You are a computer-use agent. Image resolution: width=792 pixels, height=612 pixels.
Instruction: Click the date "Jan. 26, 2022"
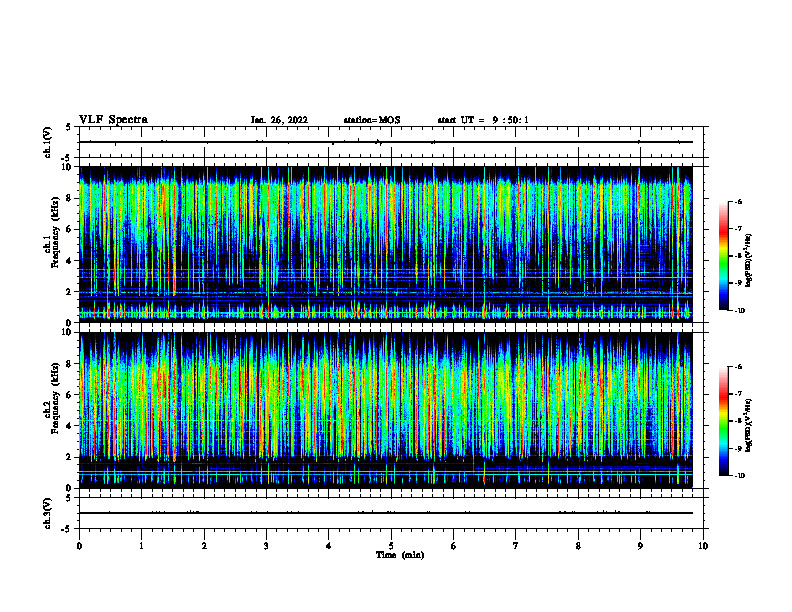(279, 120)
